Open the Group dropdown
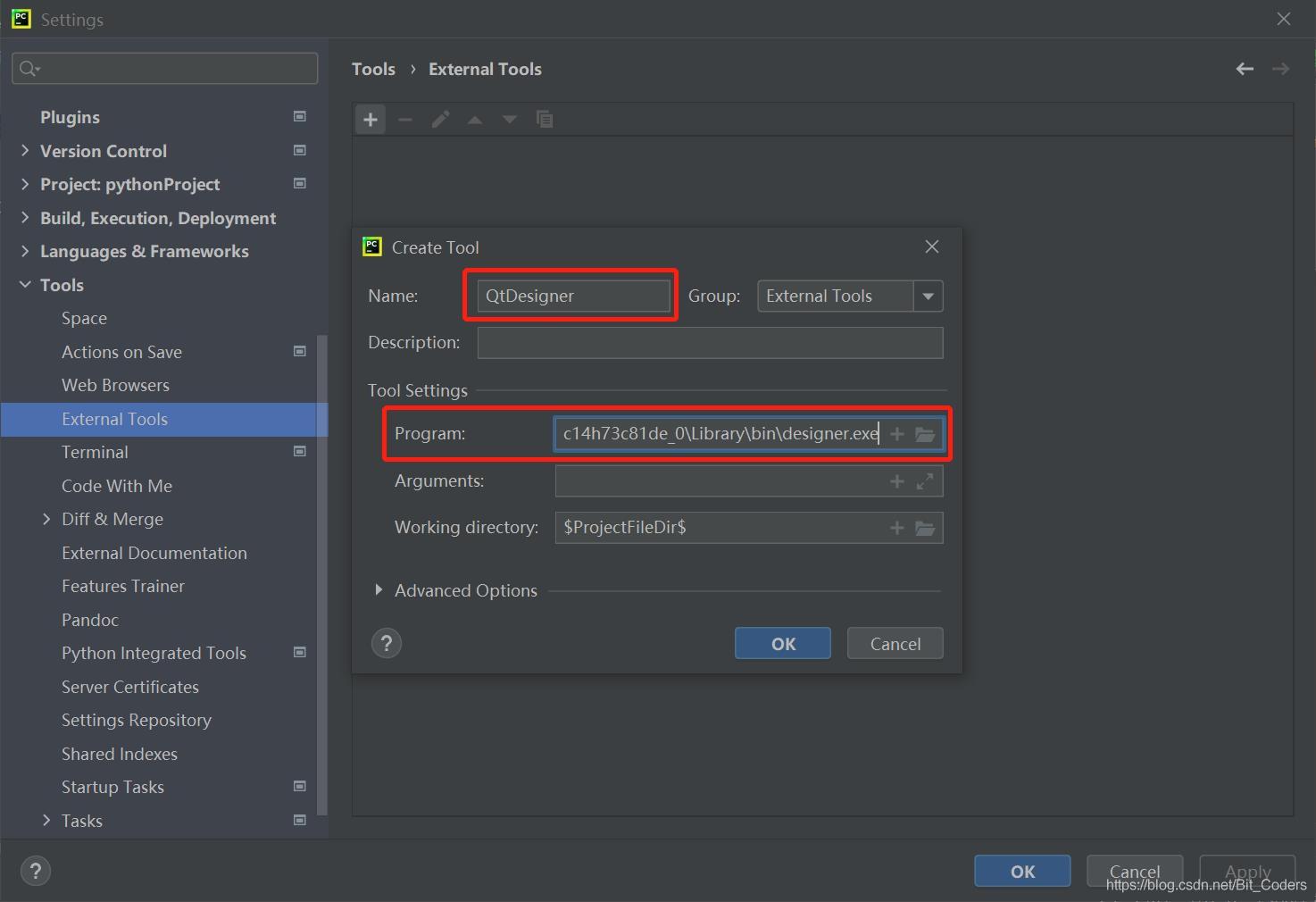 (x=929, y=296)
